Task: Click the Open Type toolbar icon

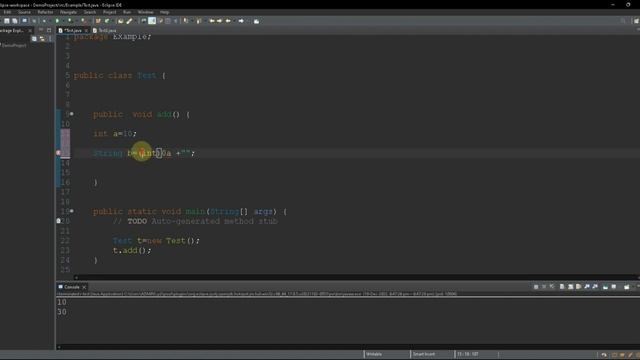Action: coord(120,21)
